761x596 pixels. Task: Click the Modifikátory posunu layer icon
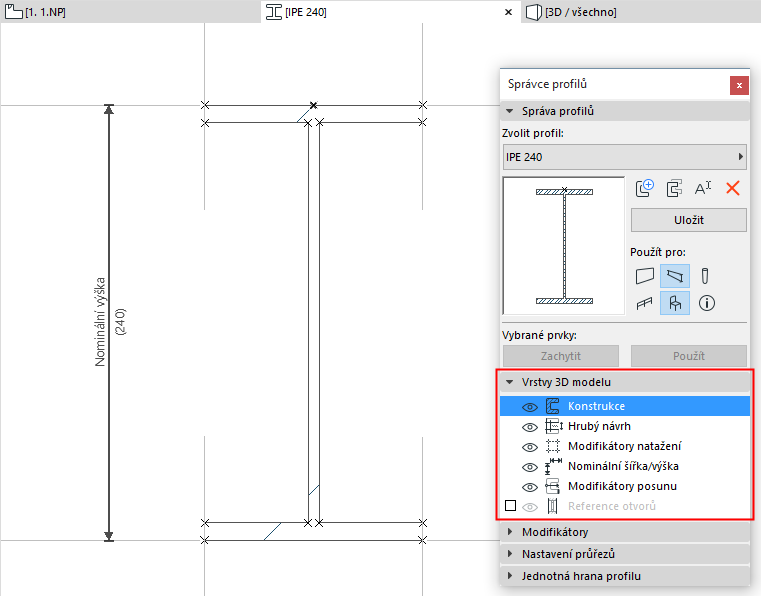point(553,486)
